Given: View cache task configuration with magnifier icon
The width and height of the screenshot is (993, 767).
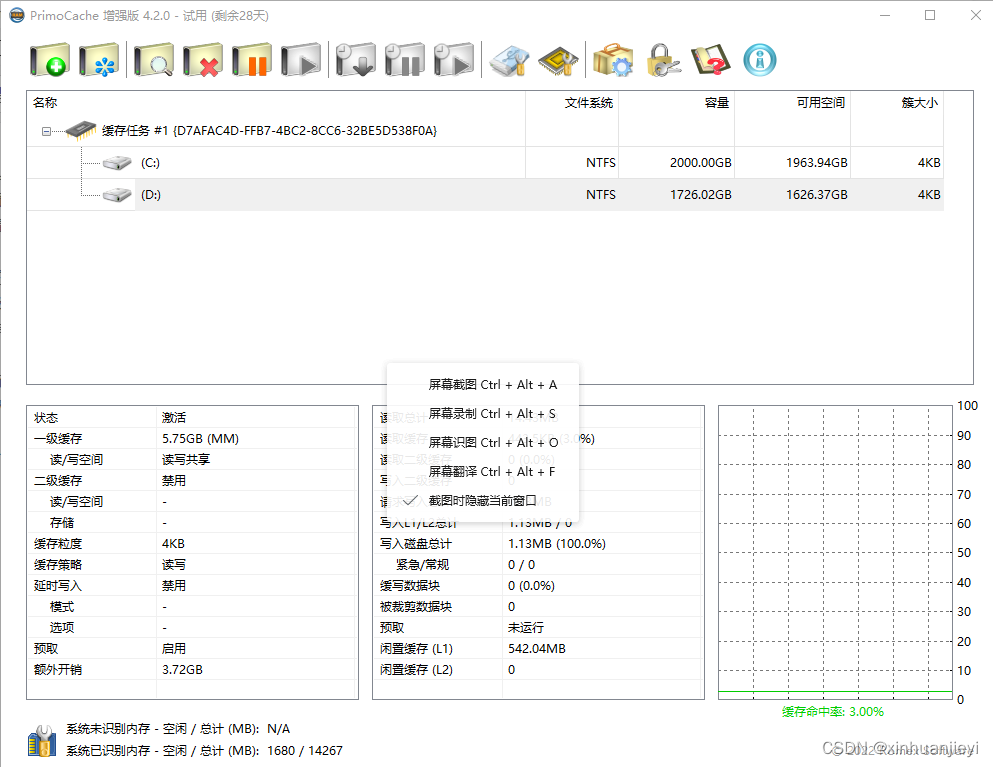Looking at the screenshot, I should 154,60.
